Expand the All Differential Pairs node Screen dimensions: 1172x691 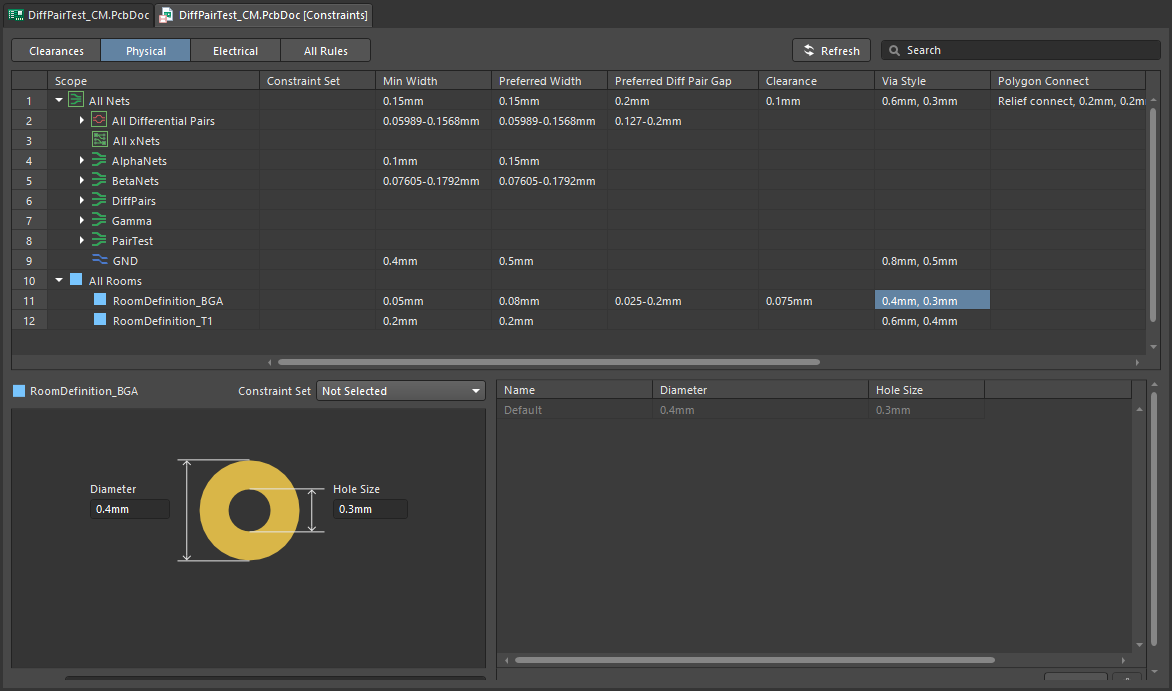[x=81, y=120]
